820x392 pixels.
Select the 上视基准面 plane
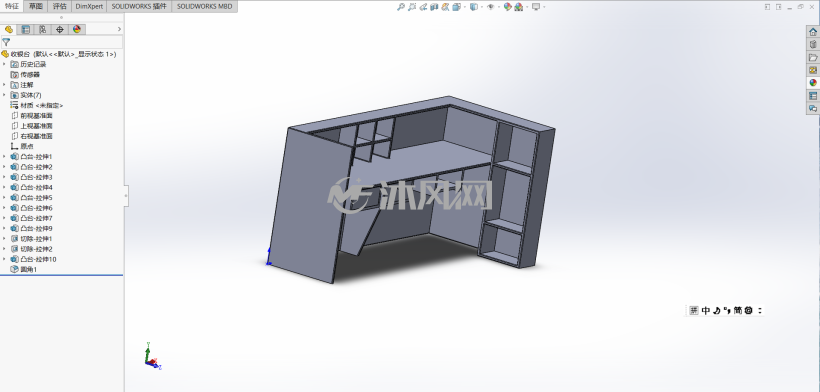[x=31, y=126]
